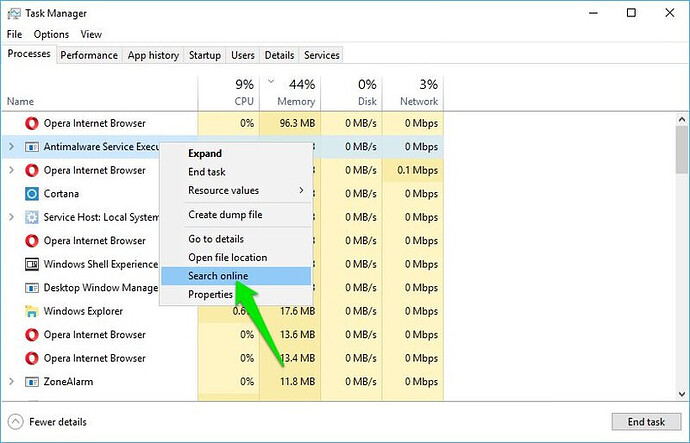Expand the Opera row showing 0.1 Mbps
690x443 pixels.
(x=12, y=170)
